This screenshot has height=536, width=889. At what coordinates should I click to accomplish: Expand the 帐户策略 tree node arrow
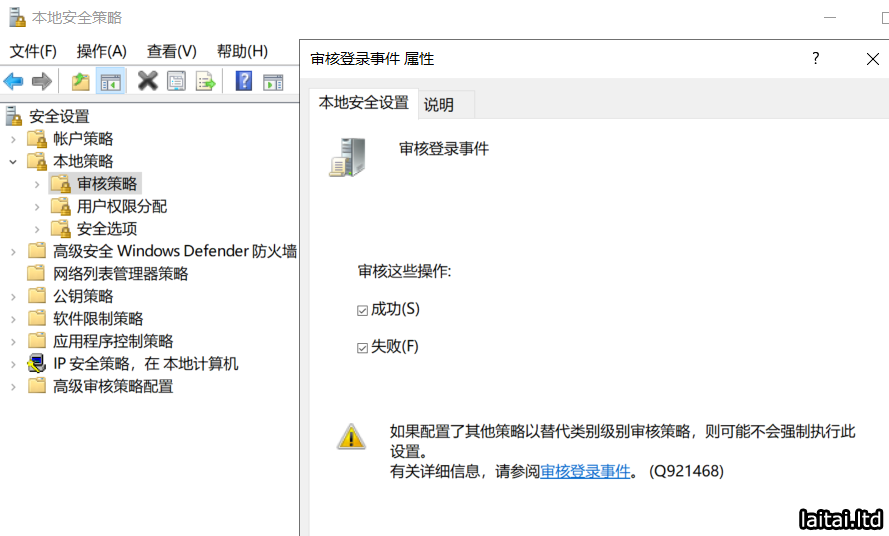point(13,139)
